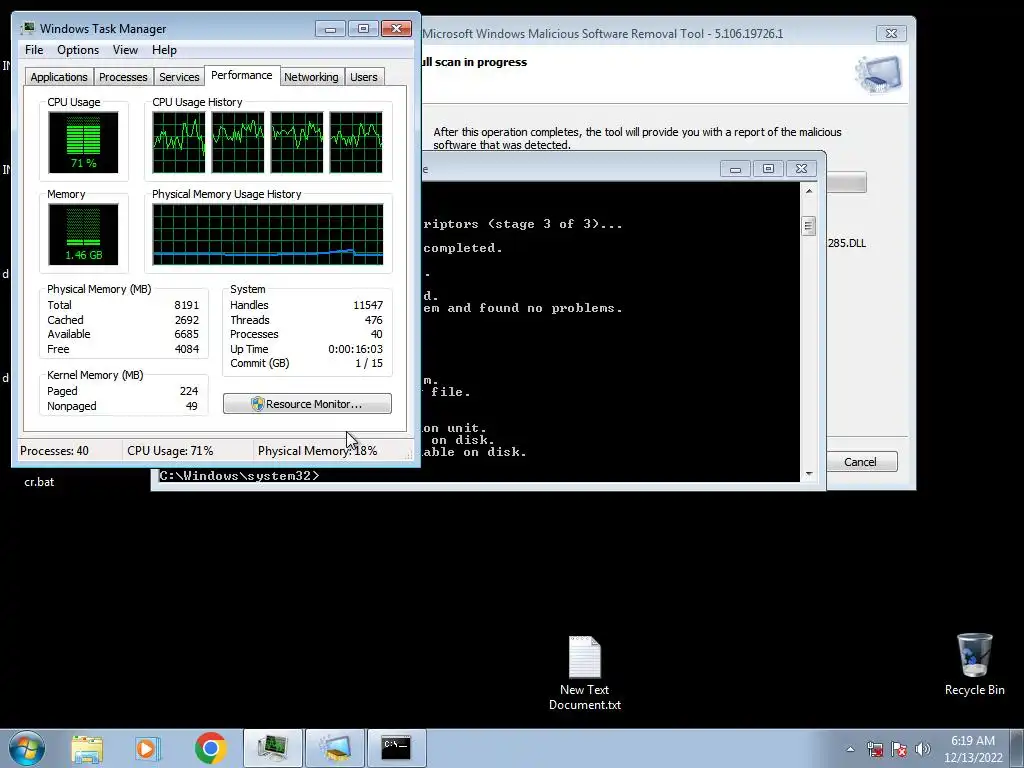Click the Paged kernel memory value 224

pos(189,391)
